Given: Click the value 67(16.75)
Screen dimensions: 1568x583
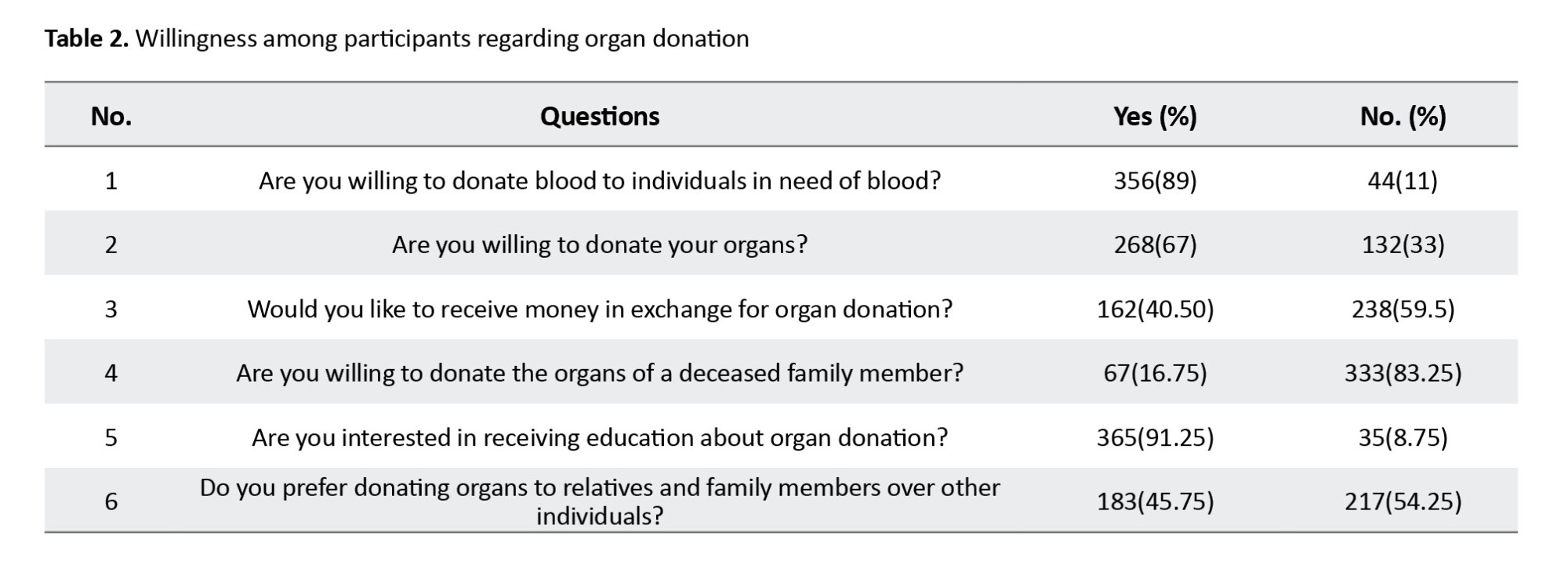Looking at the screenshot, I should point(1155,372).
